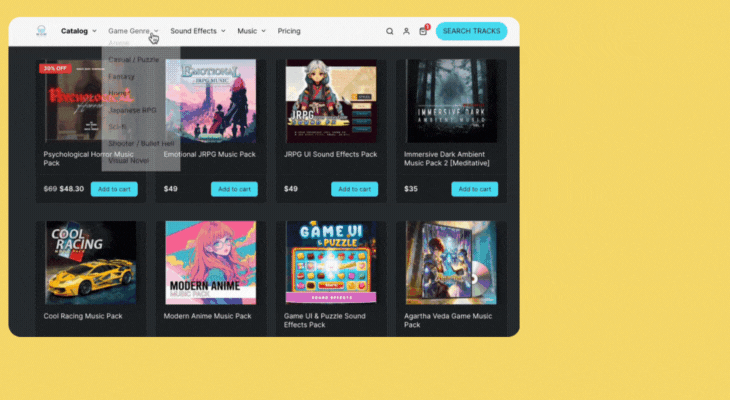This screenshot has height=400, width=730.
Task: Open Cool Racing Music Pack thumbnail
Action: (91, 263)
